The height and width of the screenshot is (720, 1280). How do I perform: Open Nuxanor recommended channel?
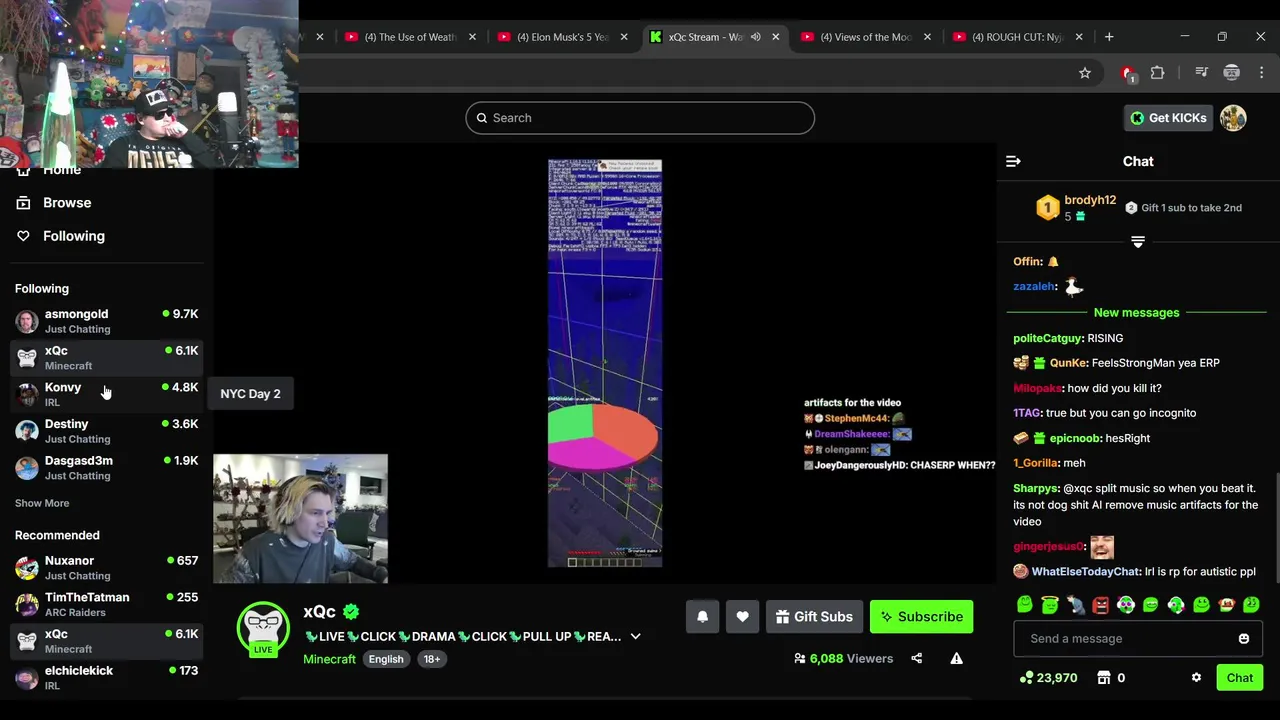pyautogui.click(x=106, y=568)
